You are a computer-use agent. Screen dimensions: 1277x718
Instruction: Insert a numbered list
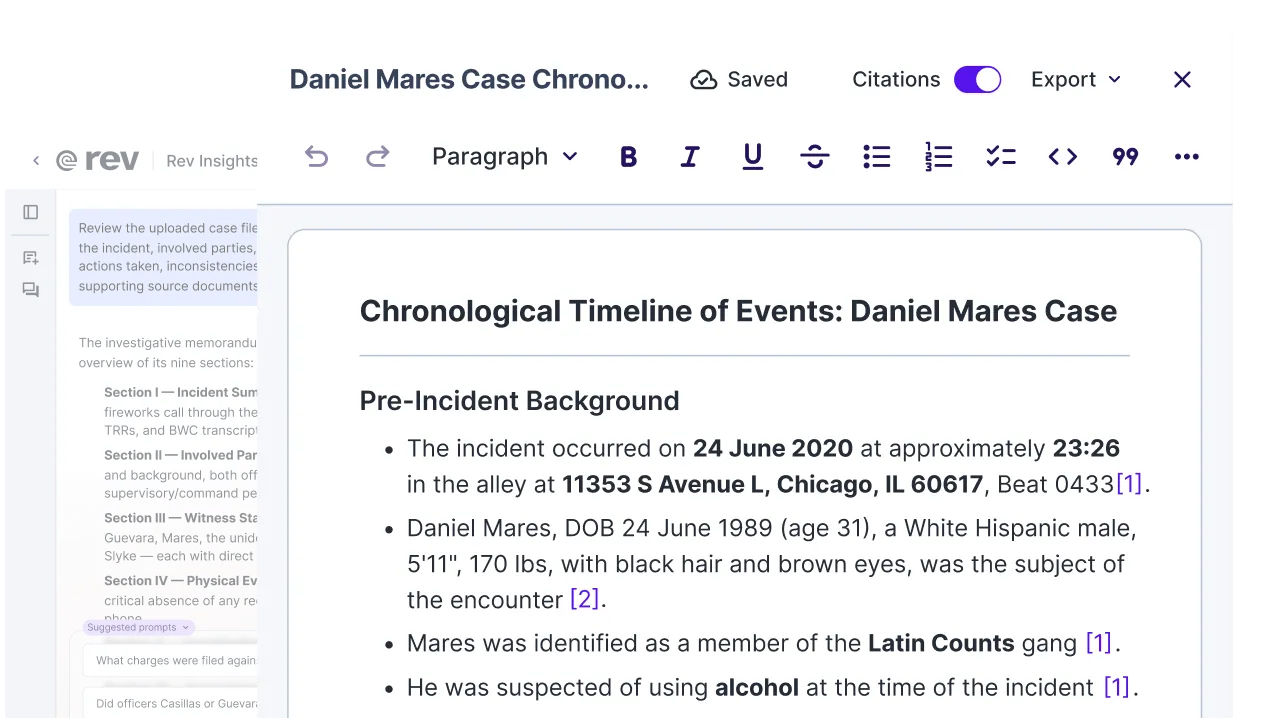pos(939,157)
